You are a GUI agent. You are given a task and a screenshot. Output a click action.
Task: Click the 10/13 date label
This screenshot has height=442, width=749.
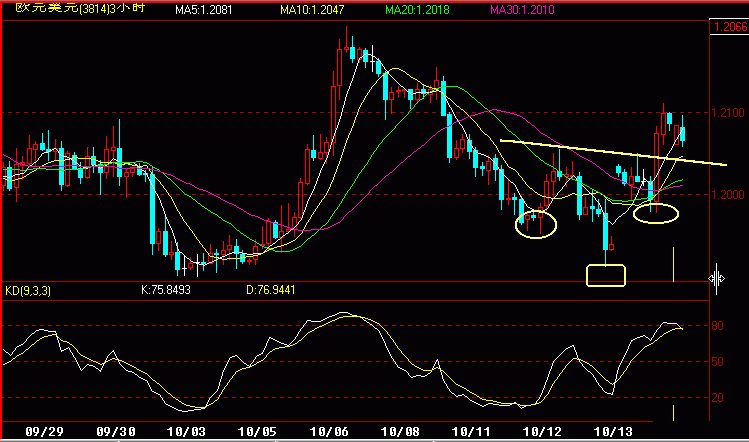point(613,432)
